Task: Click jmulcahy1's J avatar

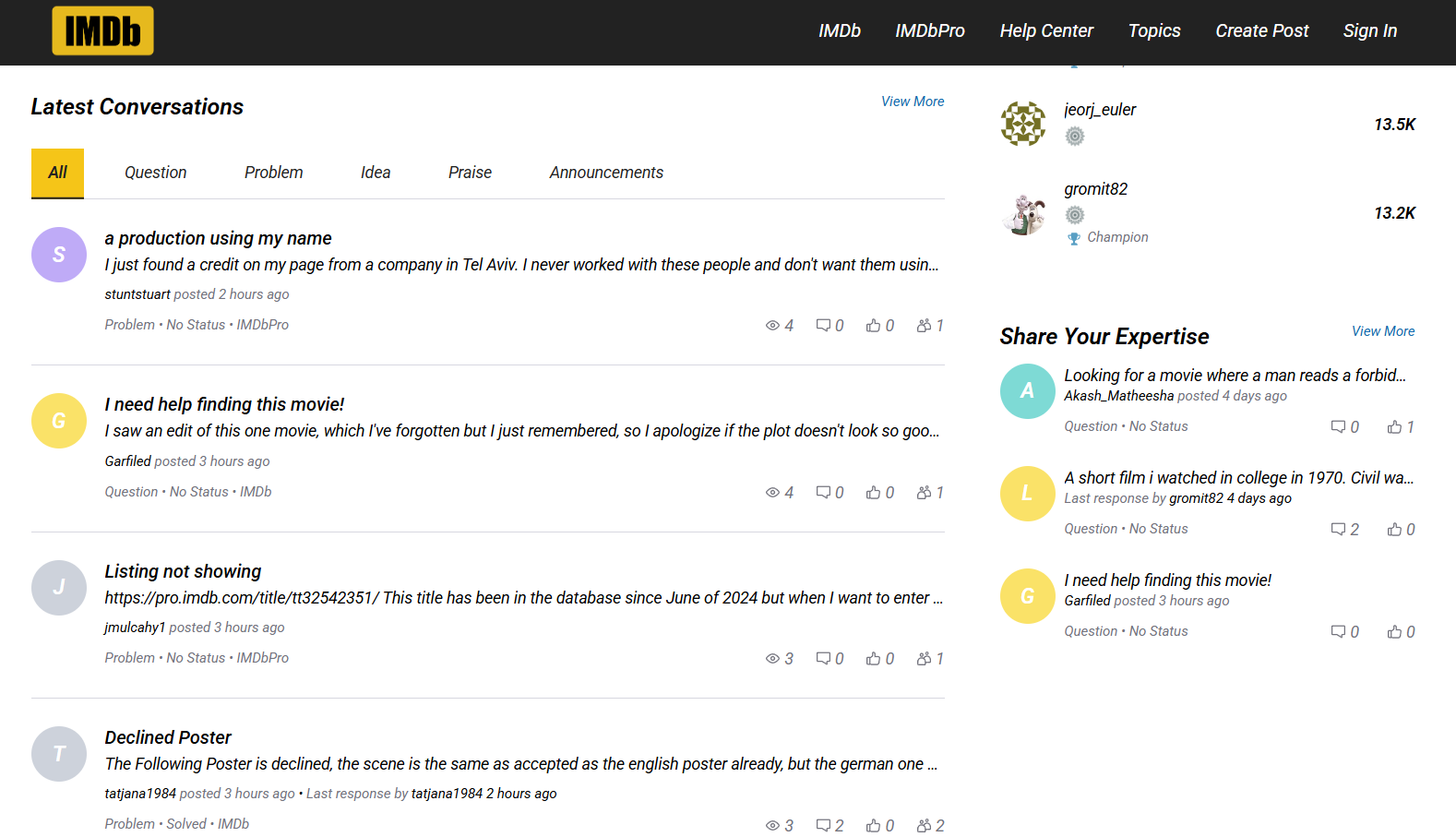Action: click(x=59, y=588)
